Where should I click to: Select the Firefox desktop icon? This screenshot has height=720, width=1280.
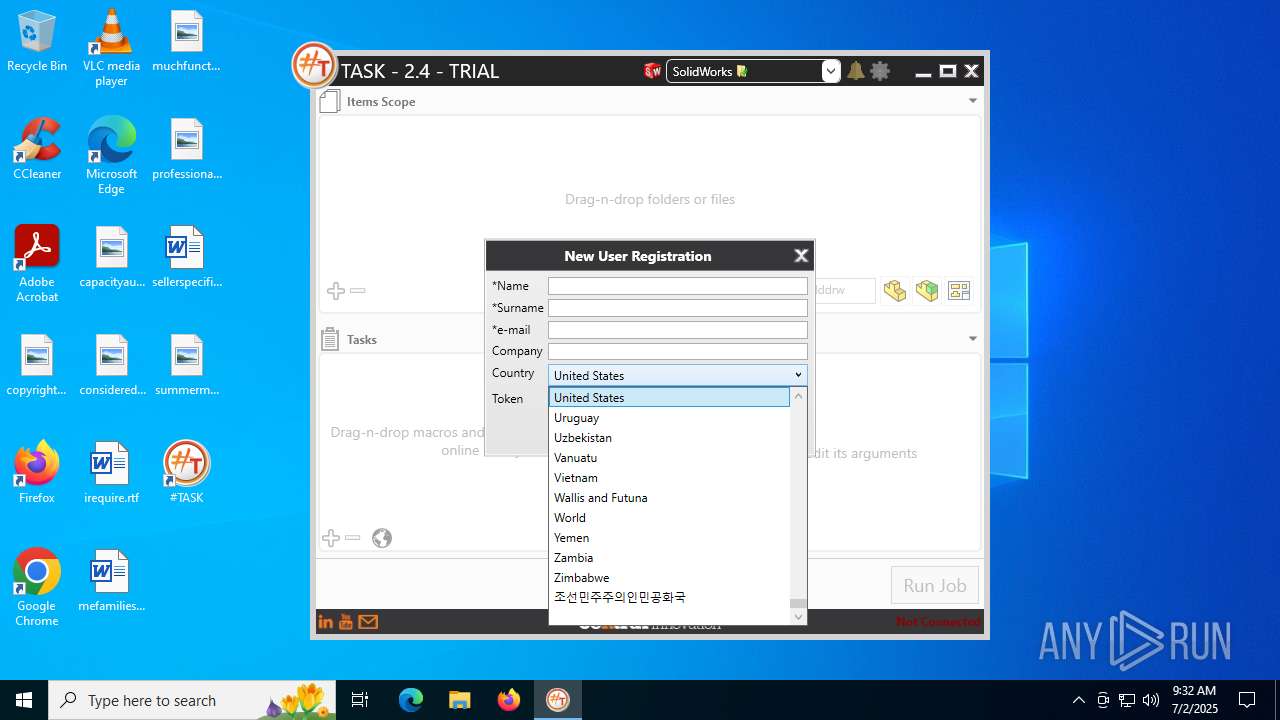(x=37, y=473)
